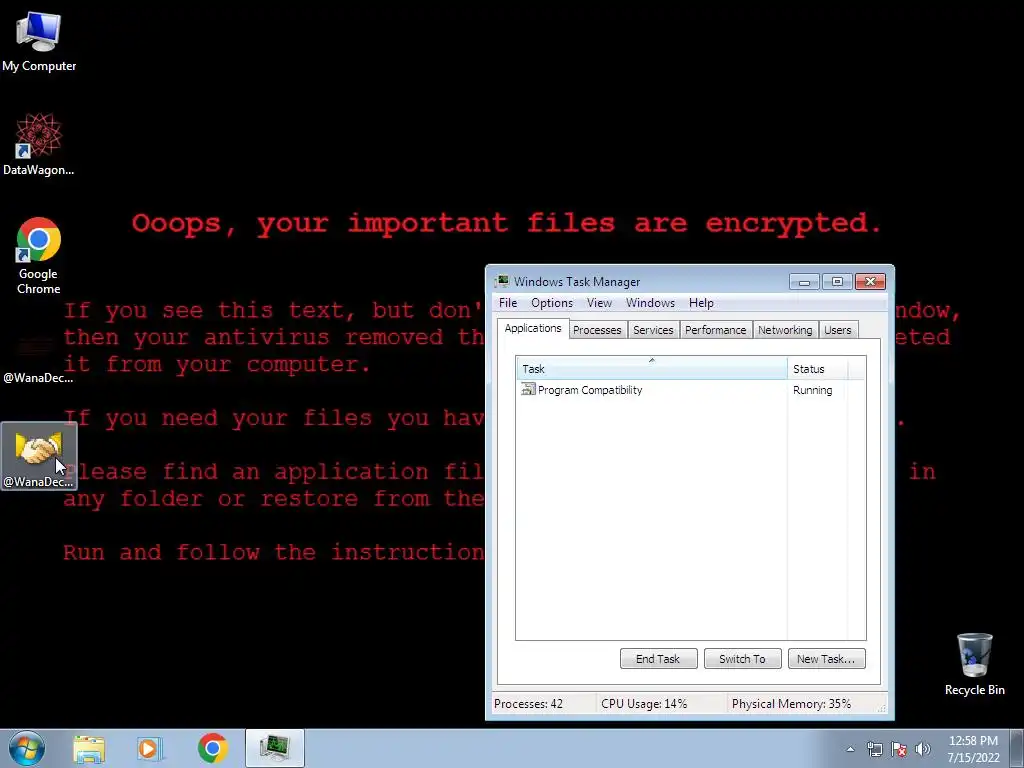Open the network tray icon
This screenshot has height=768, width=1024.
[874, 749]
